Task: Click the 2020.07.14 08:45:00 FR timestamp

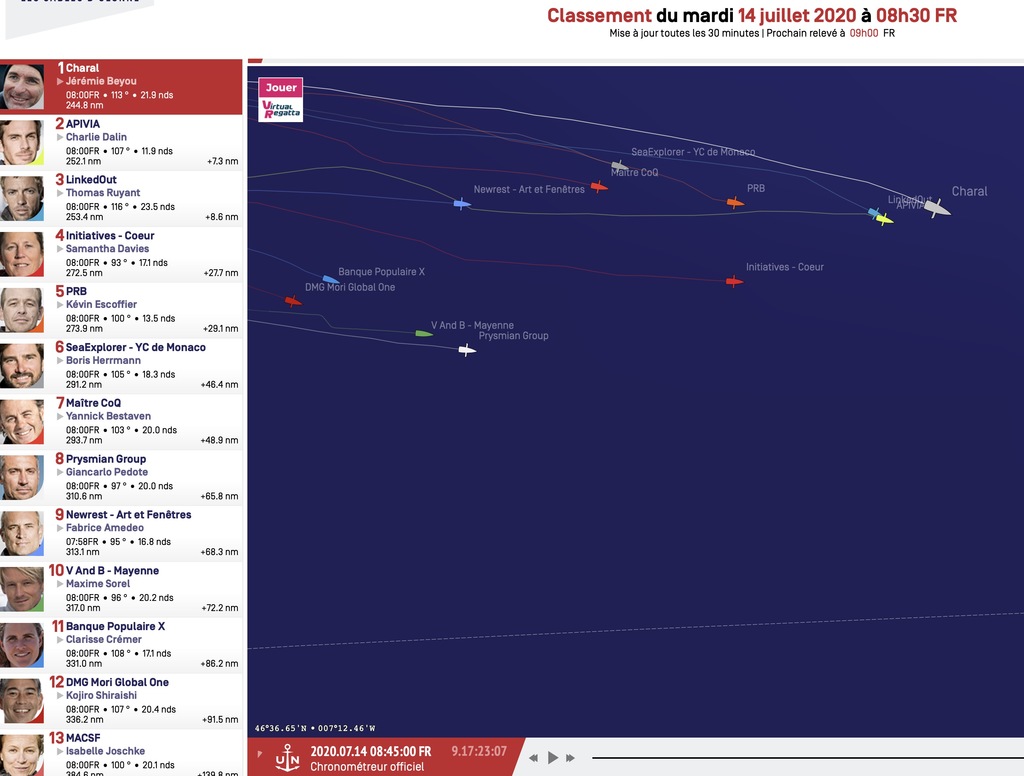Action: pyautogui.click(x=370, y=752)
